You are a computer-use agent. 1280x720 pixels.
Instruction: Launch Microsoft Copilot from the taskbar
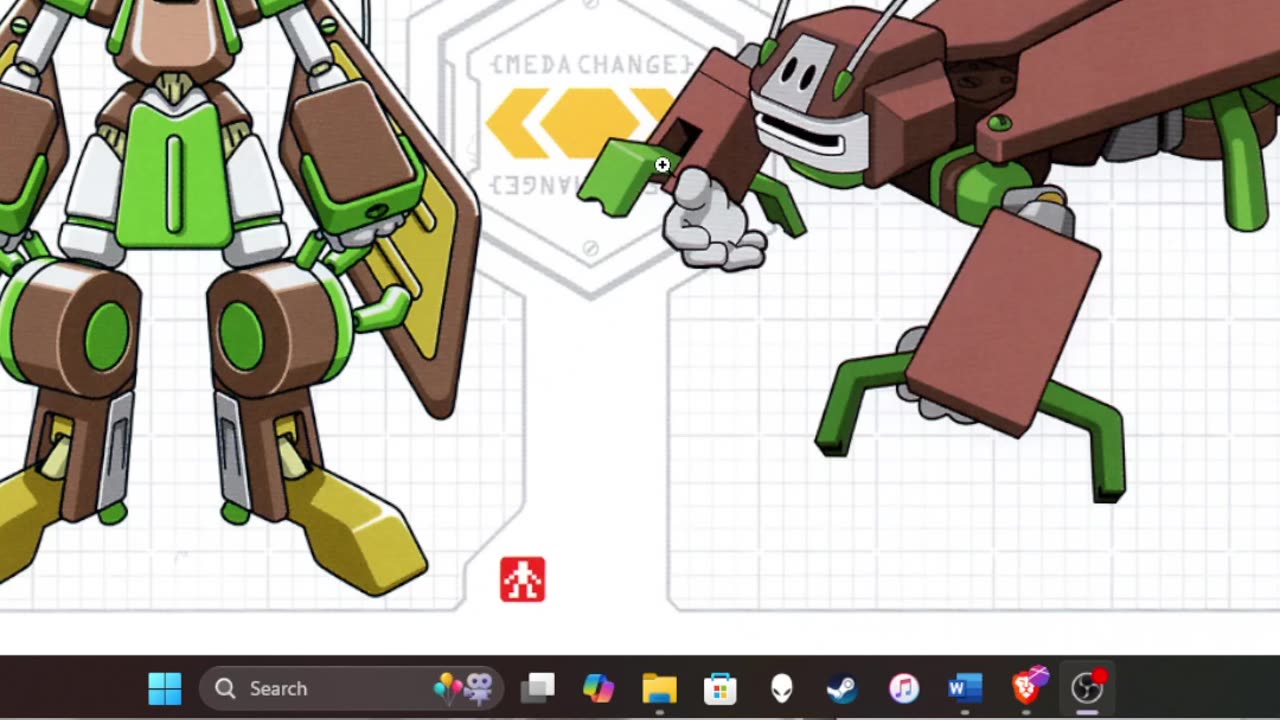point(598,688)
